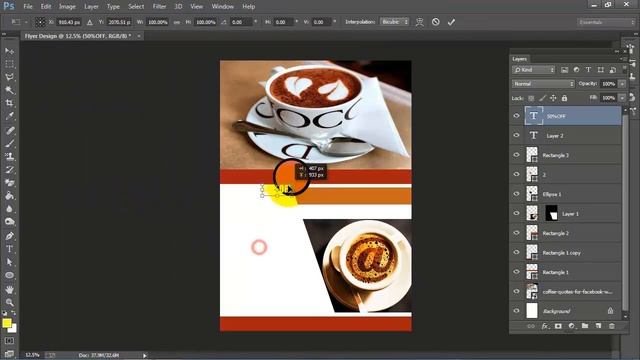Image resolution: width=640 pixels, height=360 pixels.
Task: Add a layer mask button
Action: pyautogui.click(x=558, y=326)
